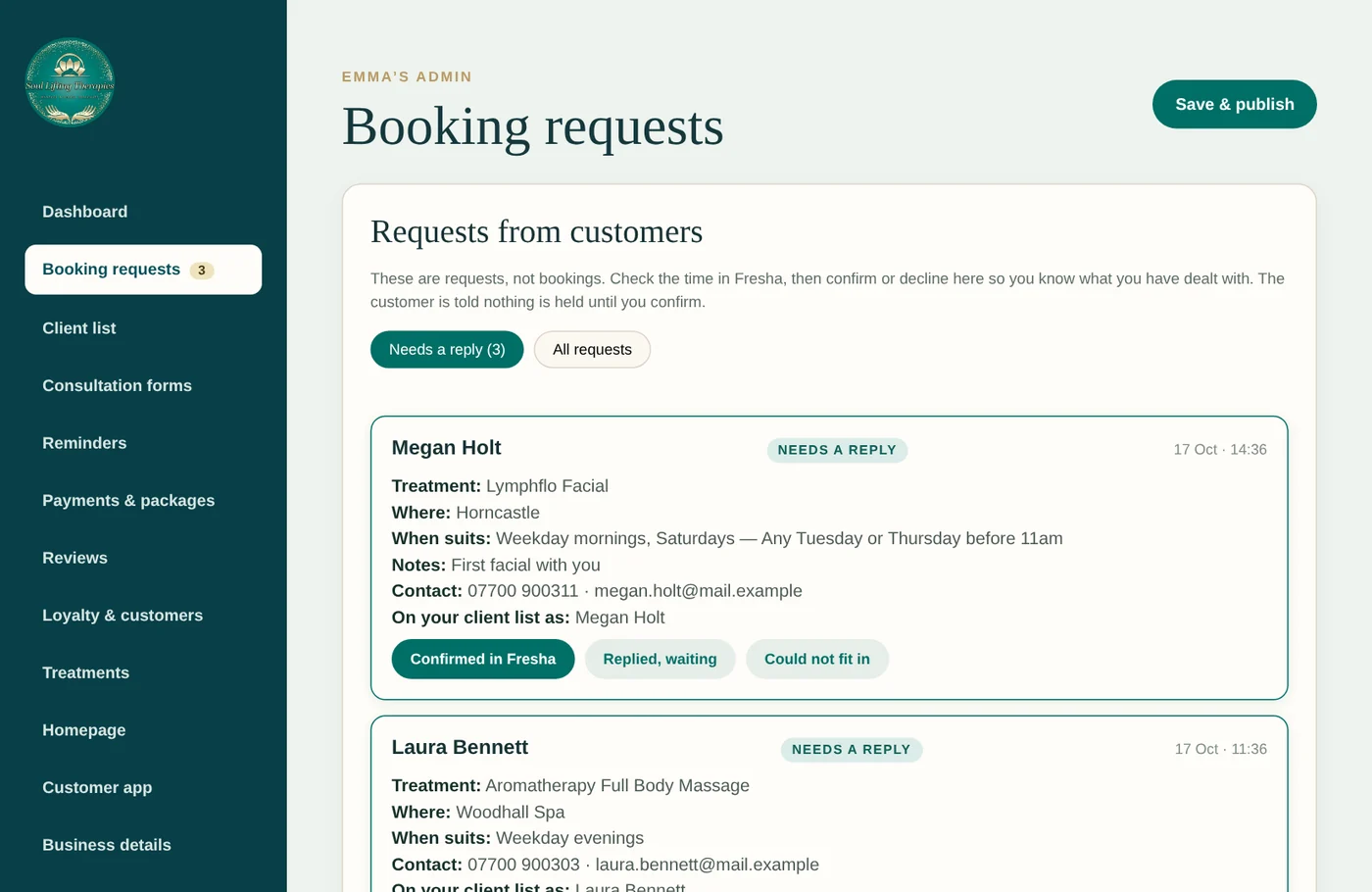Viewport: 1372px width, 892px height.
Task: Click the Save & publish button
Action: [x=1234, y=104]
